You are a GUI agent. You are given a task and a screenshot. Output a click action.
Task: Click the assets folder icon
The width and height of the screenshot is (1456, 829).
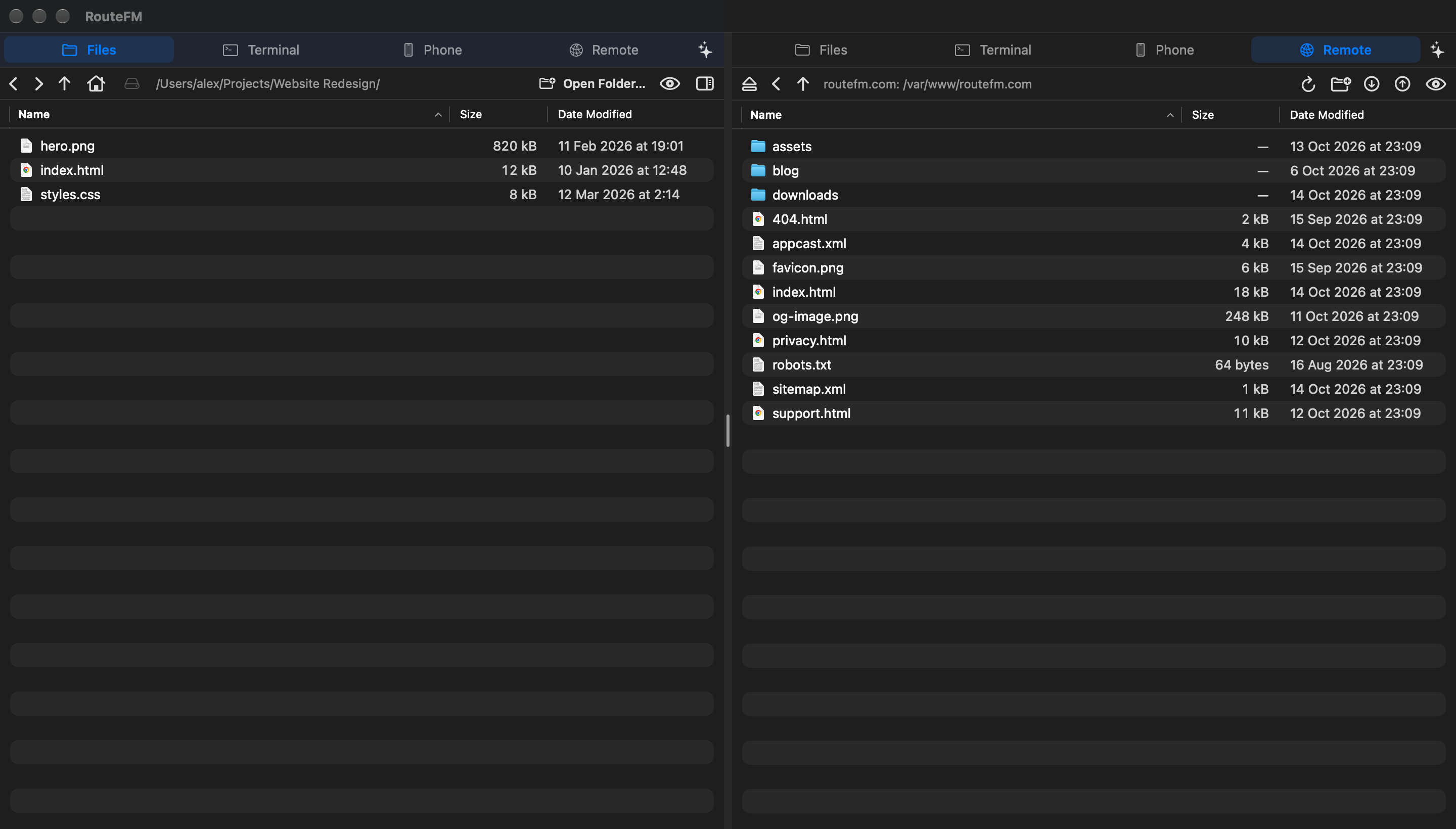[x=758, y=146]
